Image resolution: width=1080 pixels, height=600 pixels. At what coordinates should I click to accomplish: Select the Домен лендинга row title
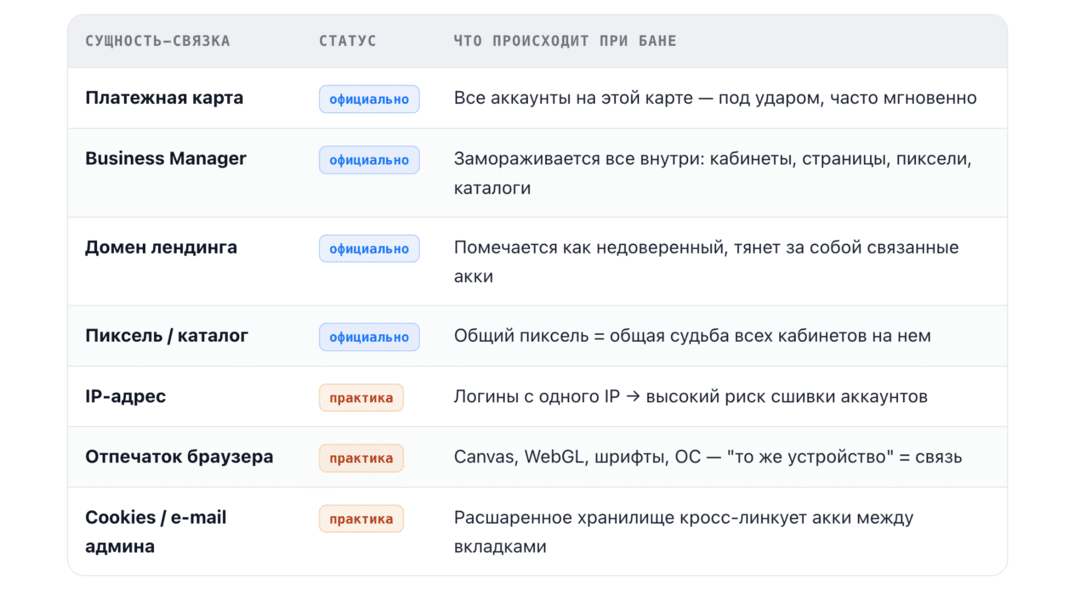pyautogui.click(x=161, y=247)
